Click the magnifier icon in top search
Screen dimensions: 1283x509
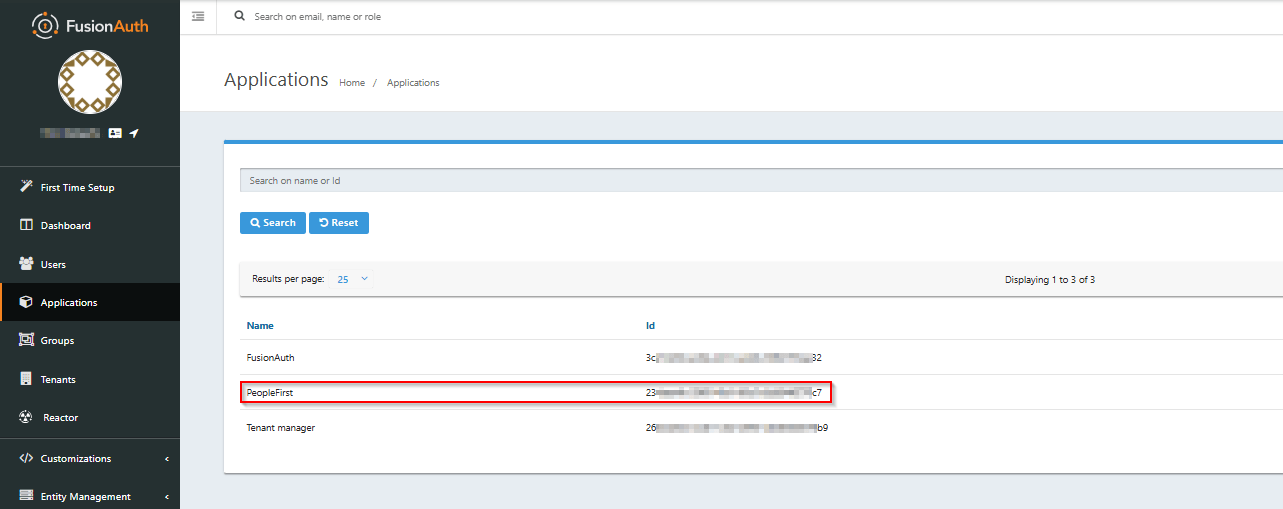239,16
